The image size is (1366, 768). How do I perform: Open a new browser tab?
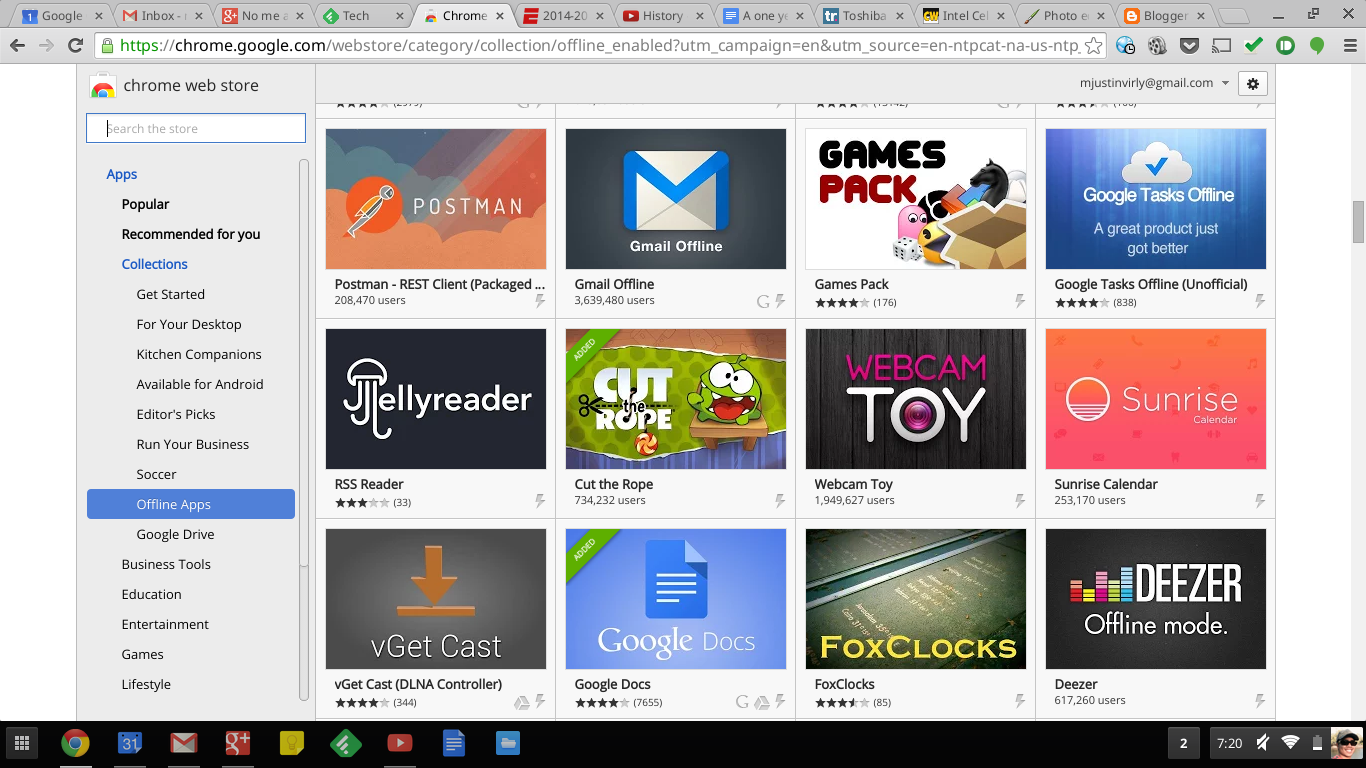click(x=1236, y=16)
